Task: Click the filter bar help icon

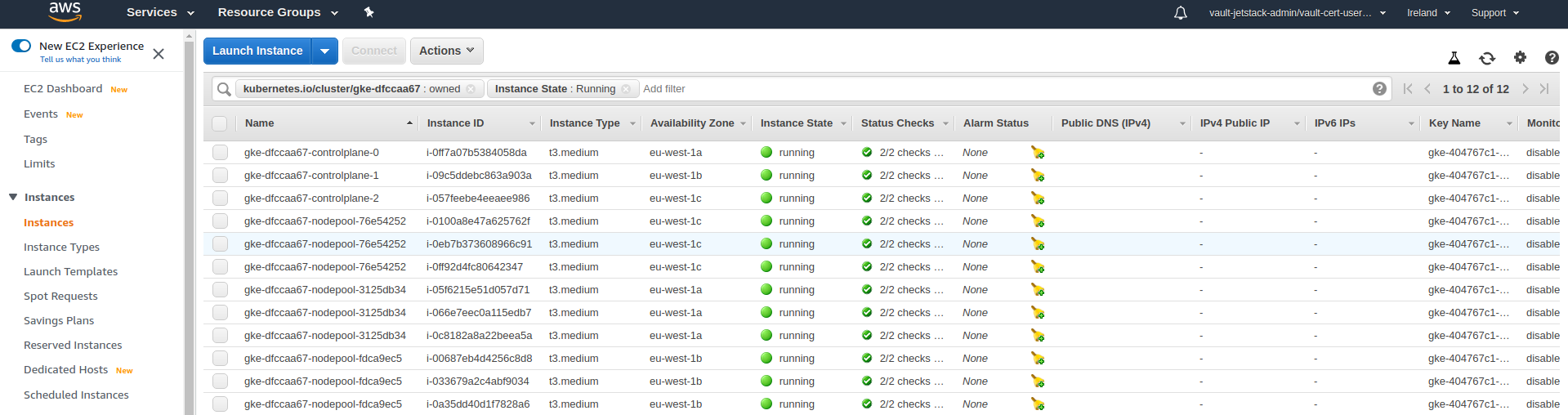Action: pyautogui.click(x=1379, y=89)
